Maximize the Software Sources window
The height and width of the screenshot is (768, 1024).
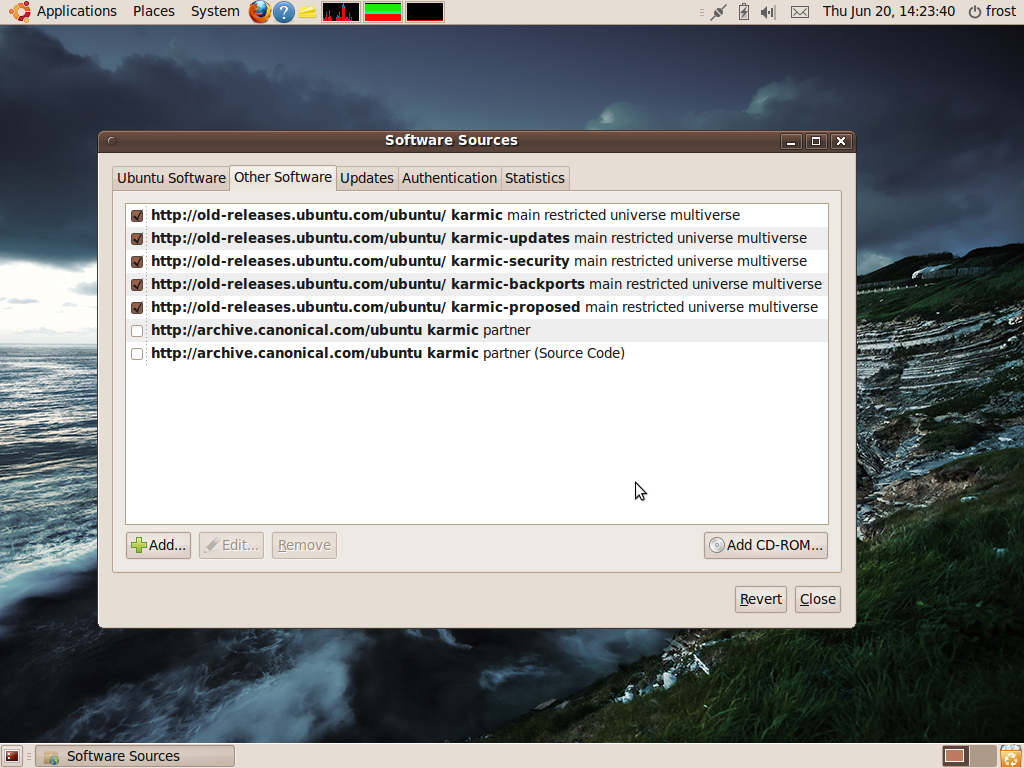pos(816,141)
